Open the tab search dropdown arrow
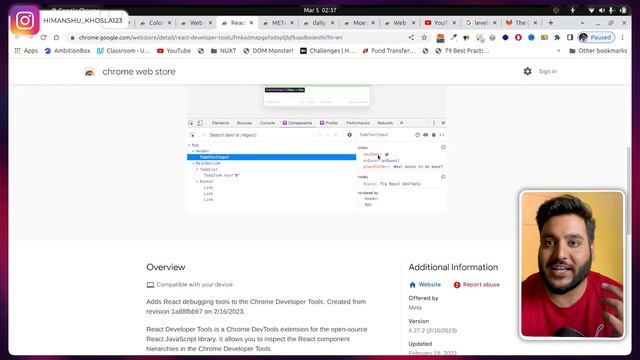The image size is (640, 360). click(582, 23)
